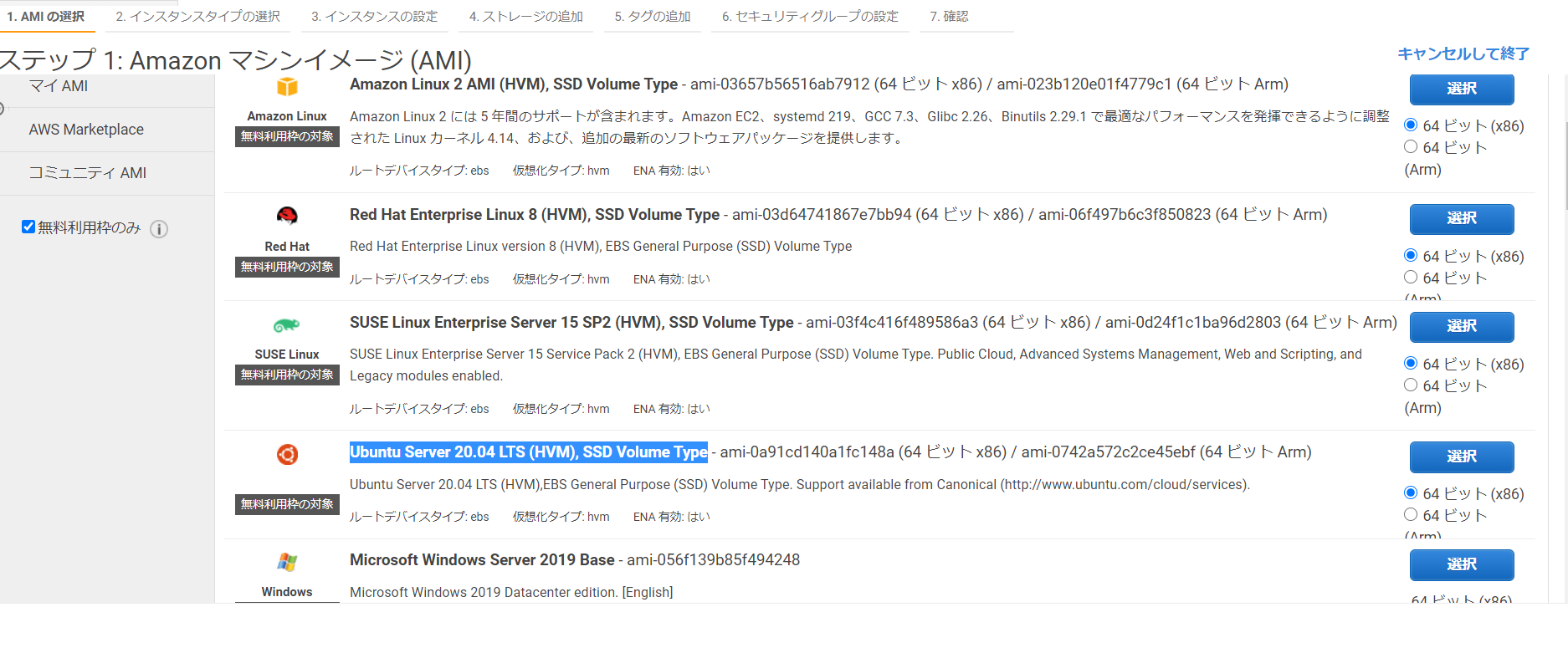Click Ubuntu Canonical support description text
1568x648 pixels.
(799, 485)
